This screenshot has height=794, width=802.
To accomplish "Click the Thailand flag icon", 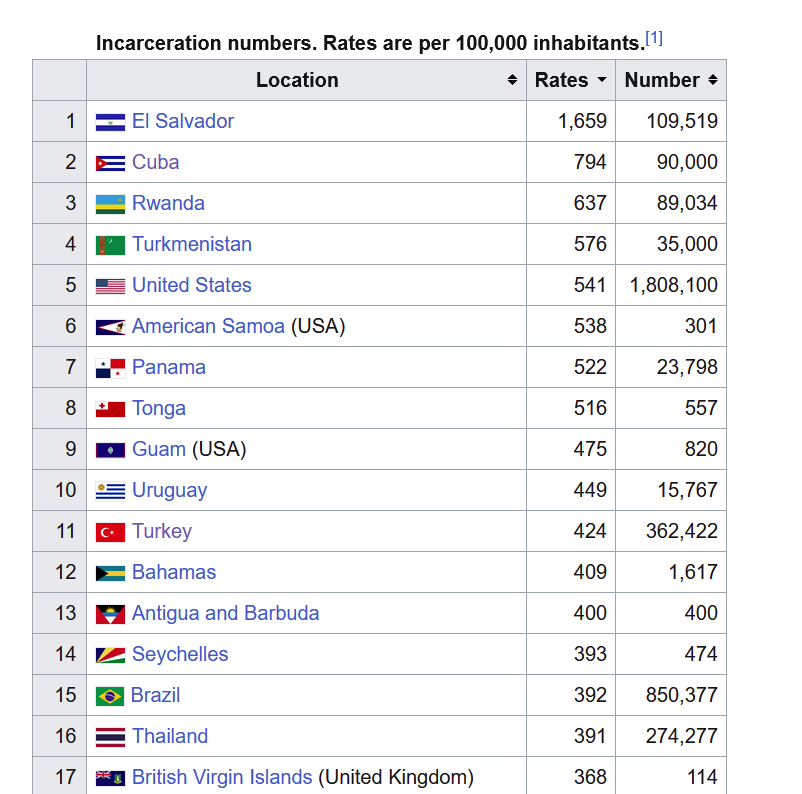I will [110, 737].
